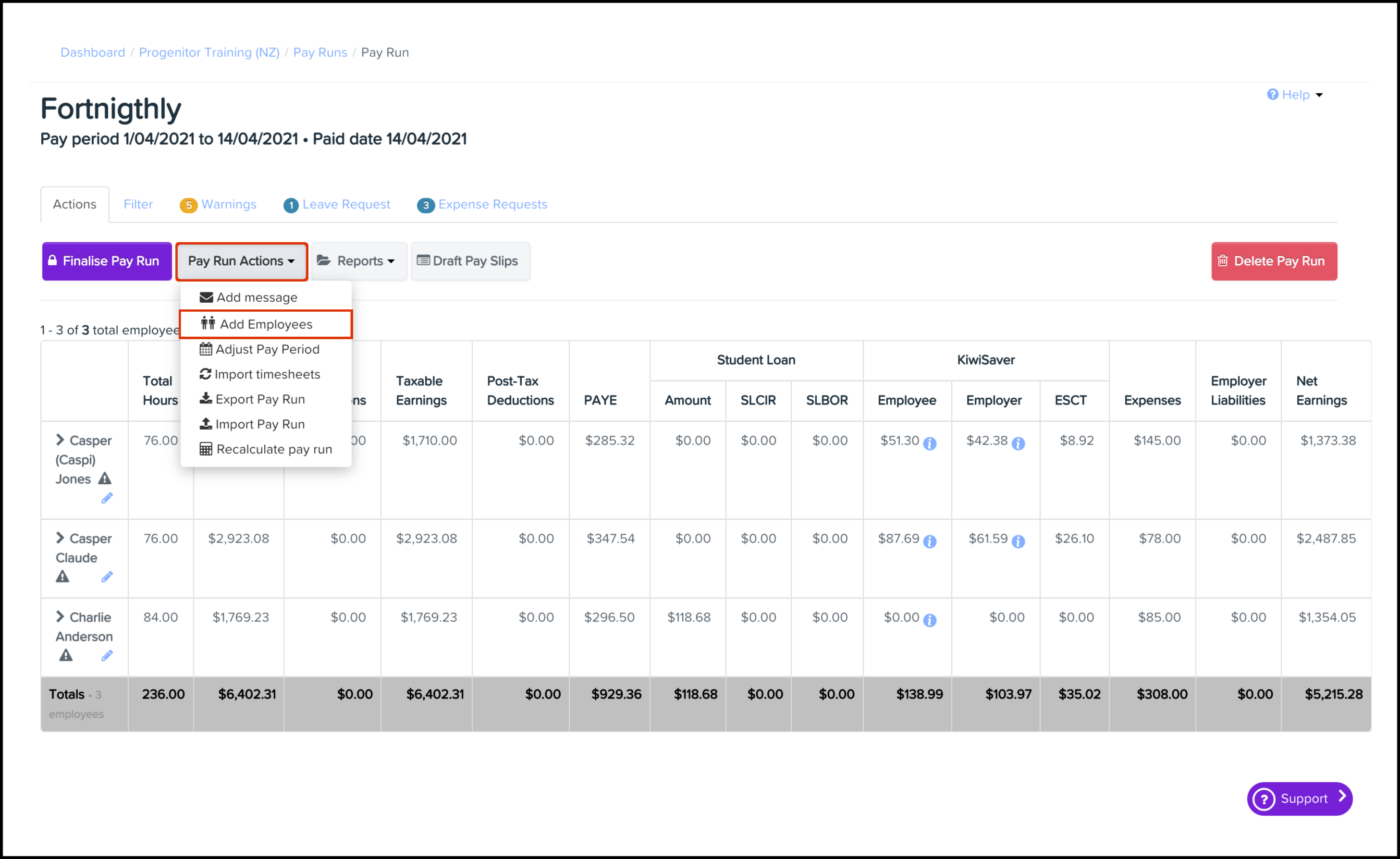Open the Reports dropdown
1400x859 pixels.
pos(358,261)
